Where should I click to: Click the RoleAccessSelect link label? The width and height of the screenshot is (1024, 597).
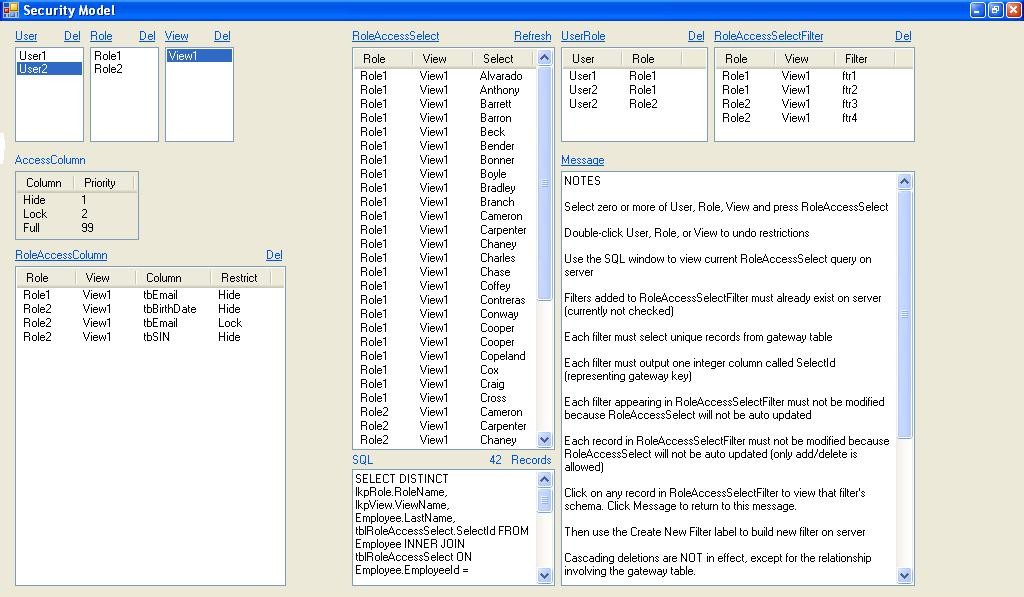395,36
